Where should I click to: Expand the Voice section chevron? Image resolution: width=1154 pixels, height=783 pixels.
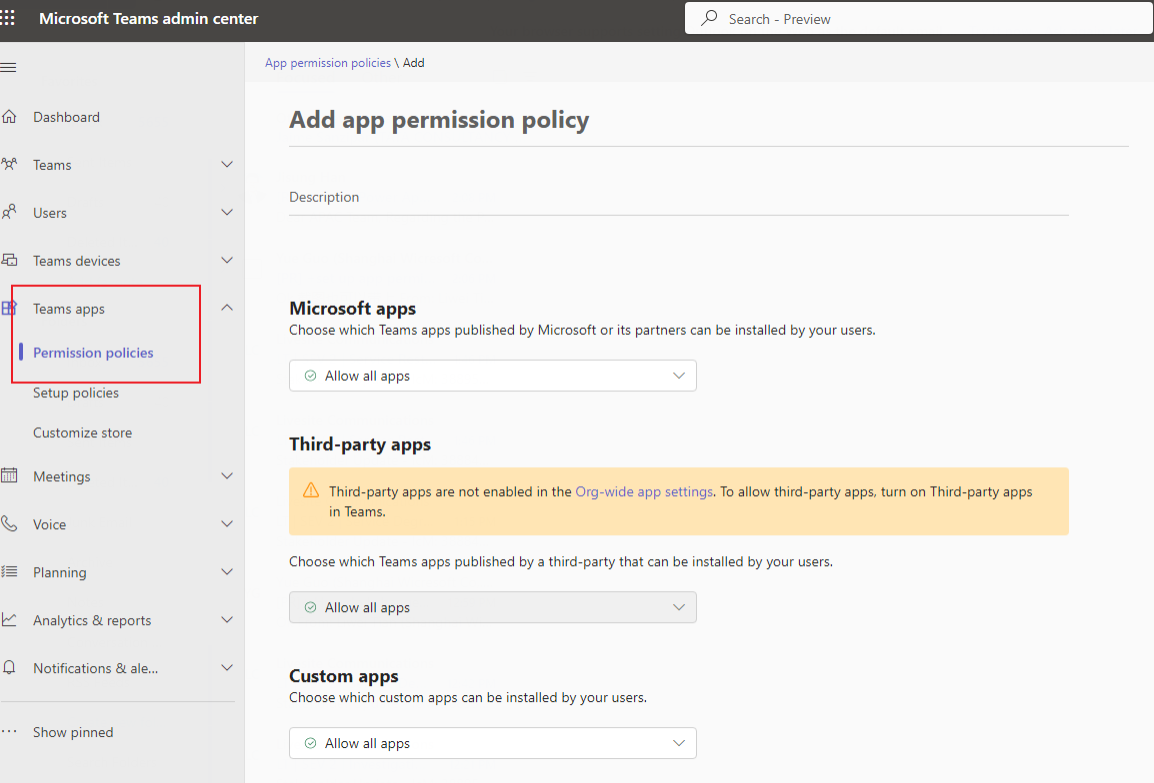[x=227, y=523]
